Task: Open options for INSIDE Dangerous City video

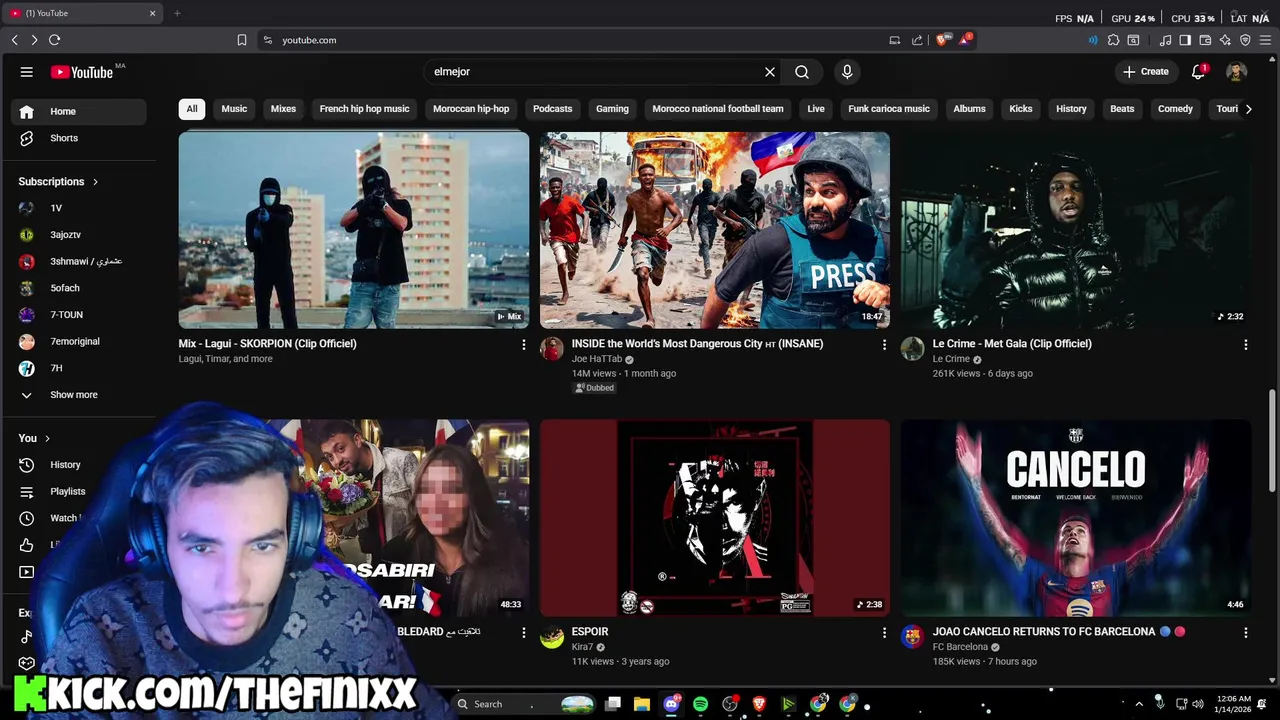Action: [884, 344]
